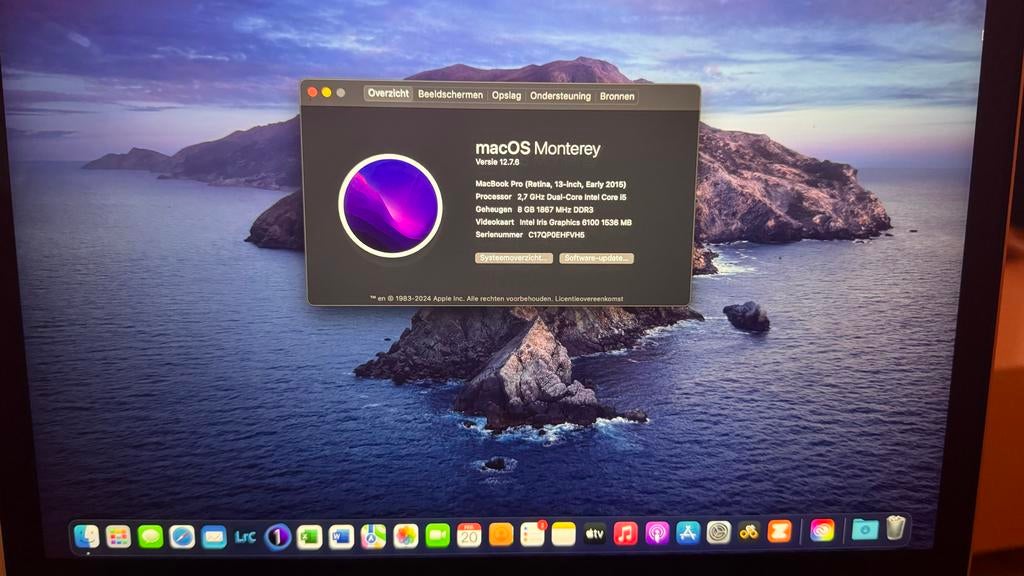Launch FaceTime from the dock
This screenshot has width=1024, height=576.
pos(438,536)
